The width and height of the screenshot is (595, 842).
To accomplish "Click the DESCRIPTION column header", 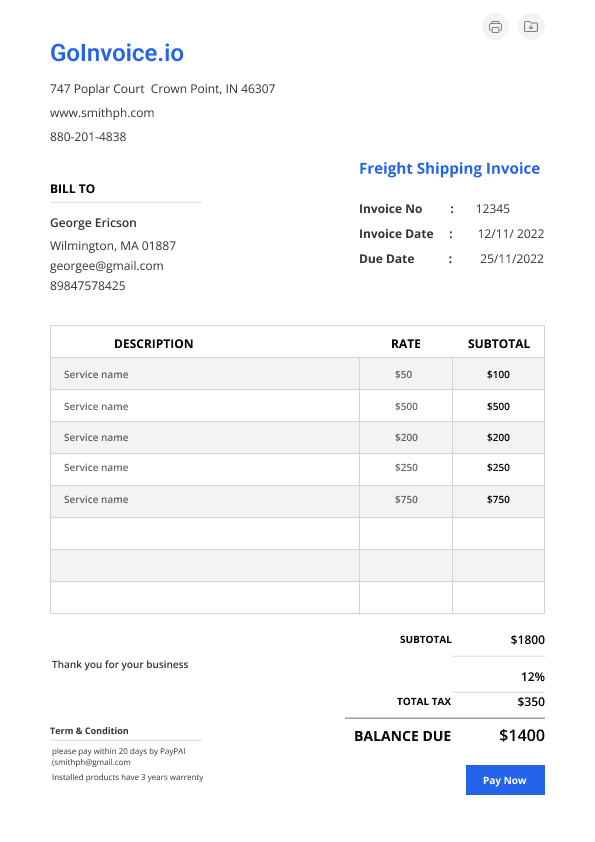I will 154,344.
